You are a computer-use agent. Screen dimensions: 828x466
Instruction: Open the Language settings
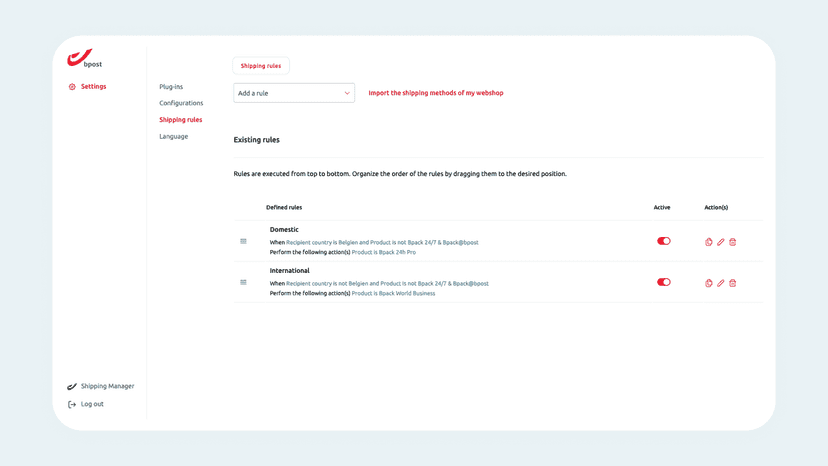pos(174,136)
